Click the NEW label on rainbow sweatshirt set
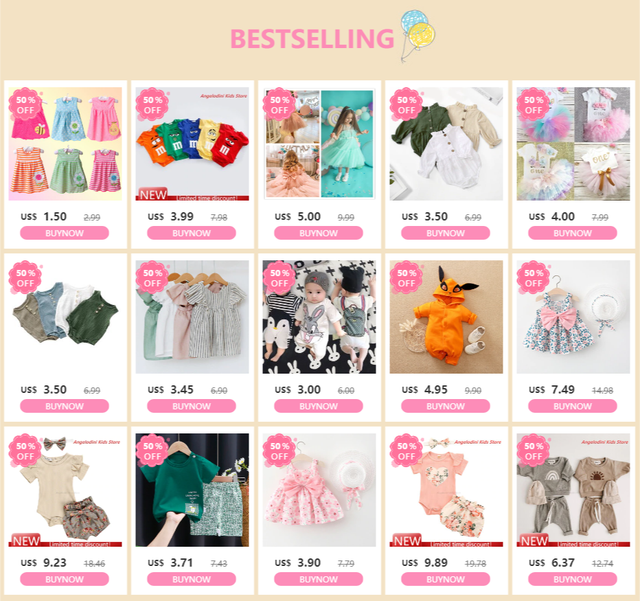Viewport: 640px width, 601px height. (534, 541)
